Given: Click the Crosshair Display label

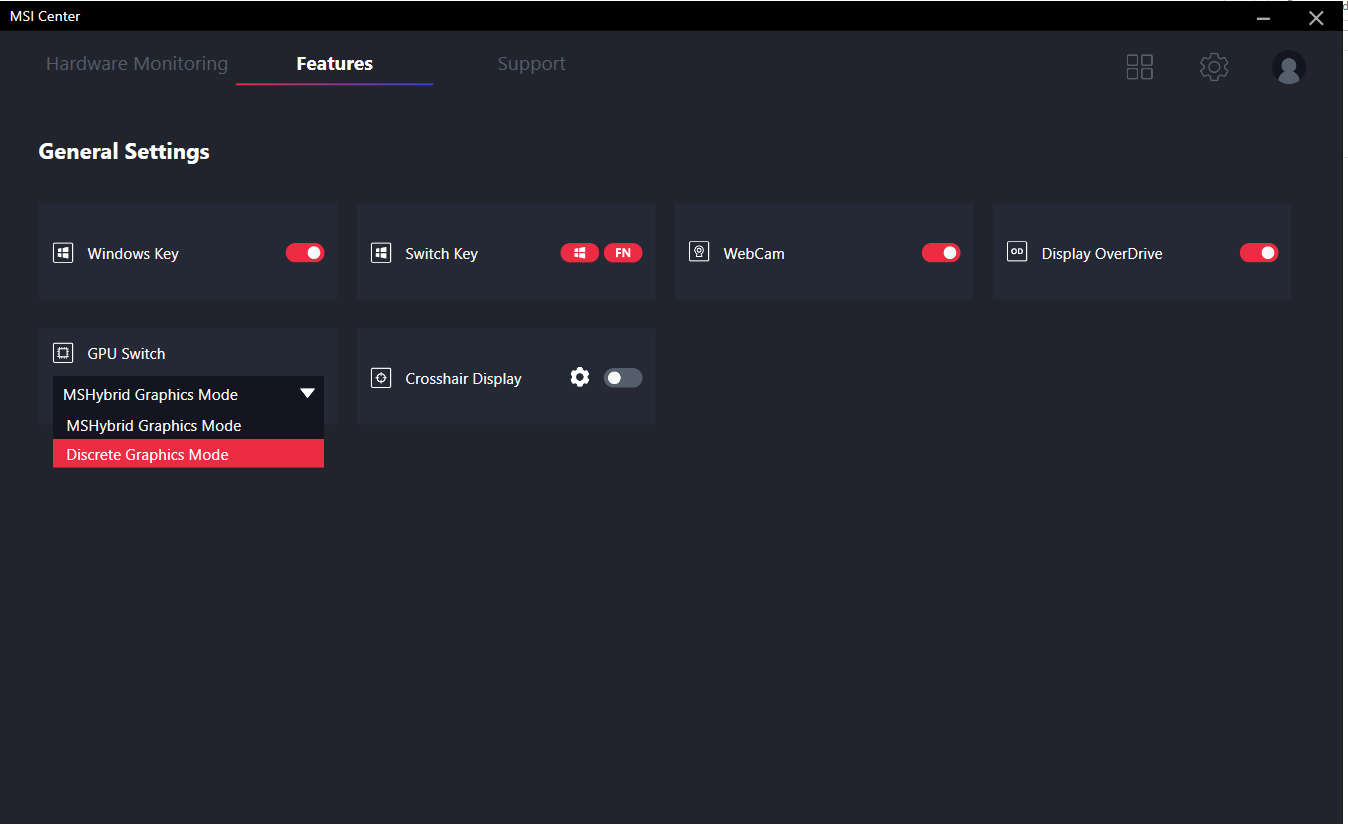Looking at the screenshot, I should (463, 379).
